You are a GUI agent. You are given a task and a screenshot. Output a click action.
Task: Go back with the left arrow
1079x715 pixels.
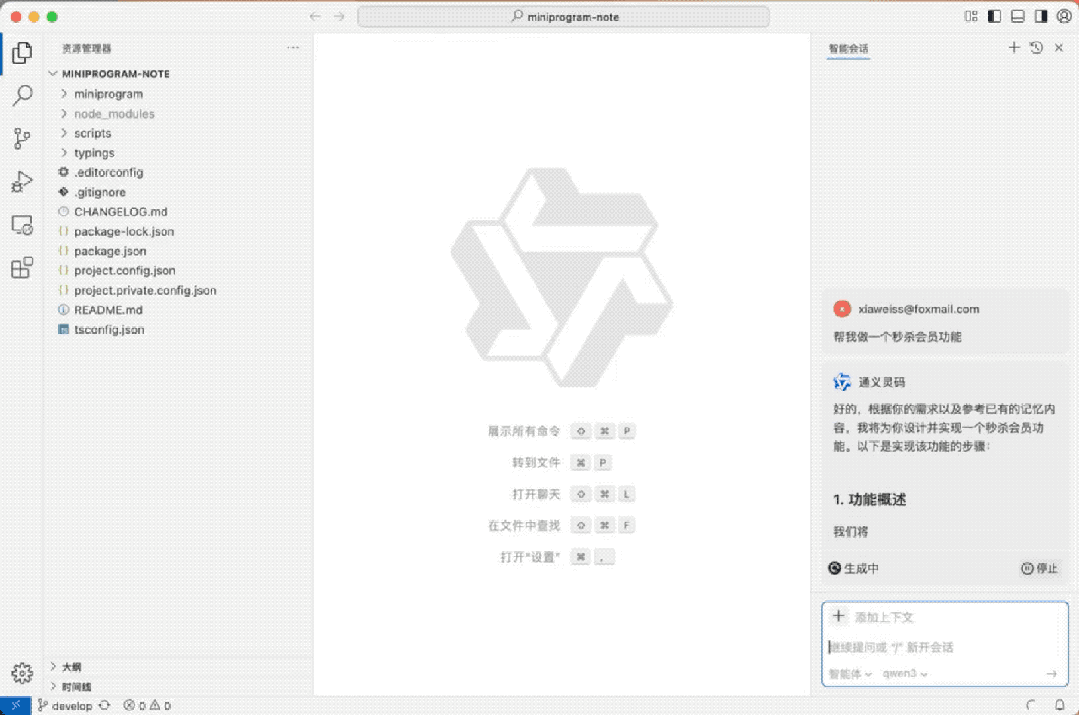point(315,17)
